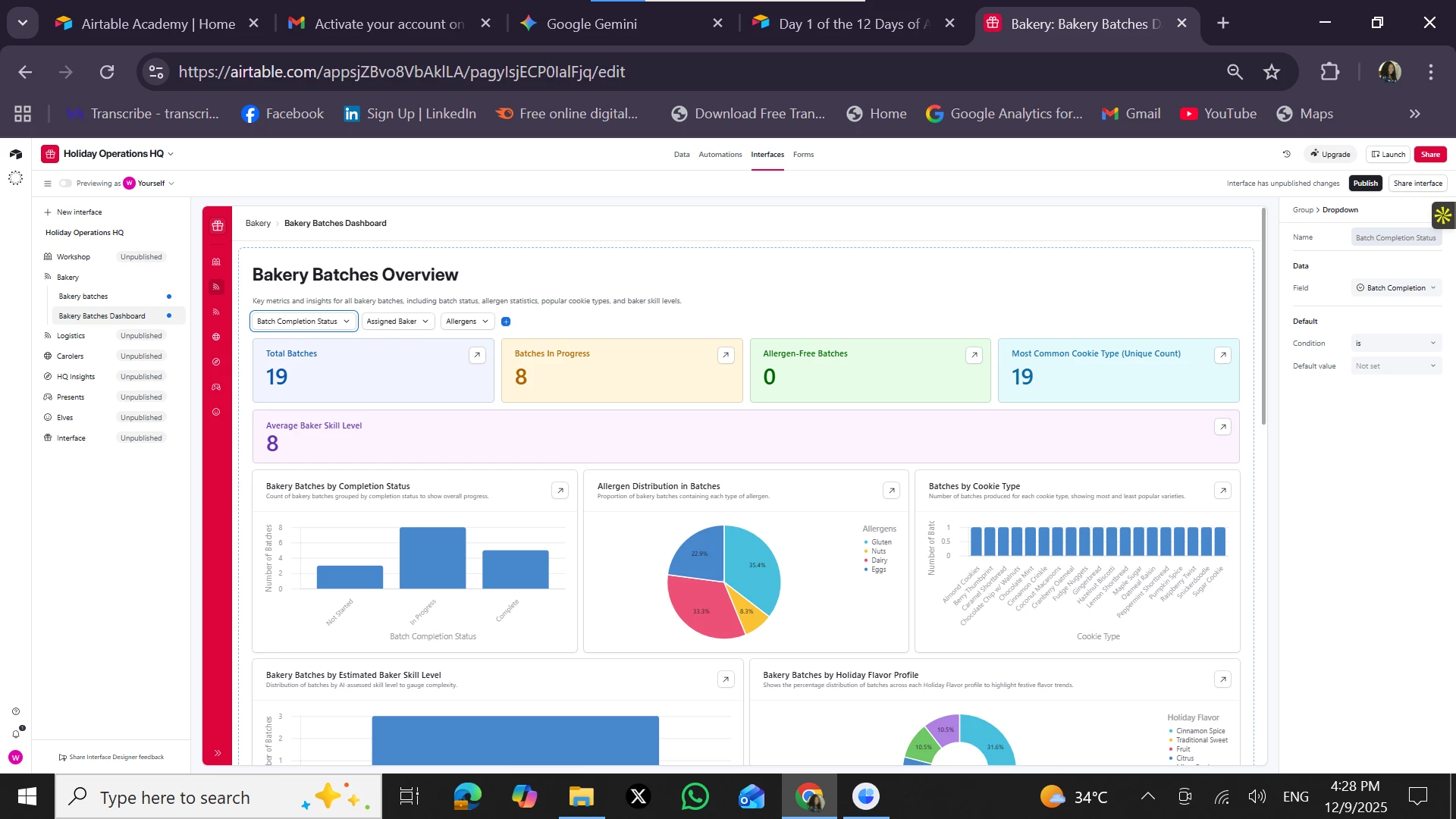Open Batch Completion Status filter dropdown

point(303,322)
